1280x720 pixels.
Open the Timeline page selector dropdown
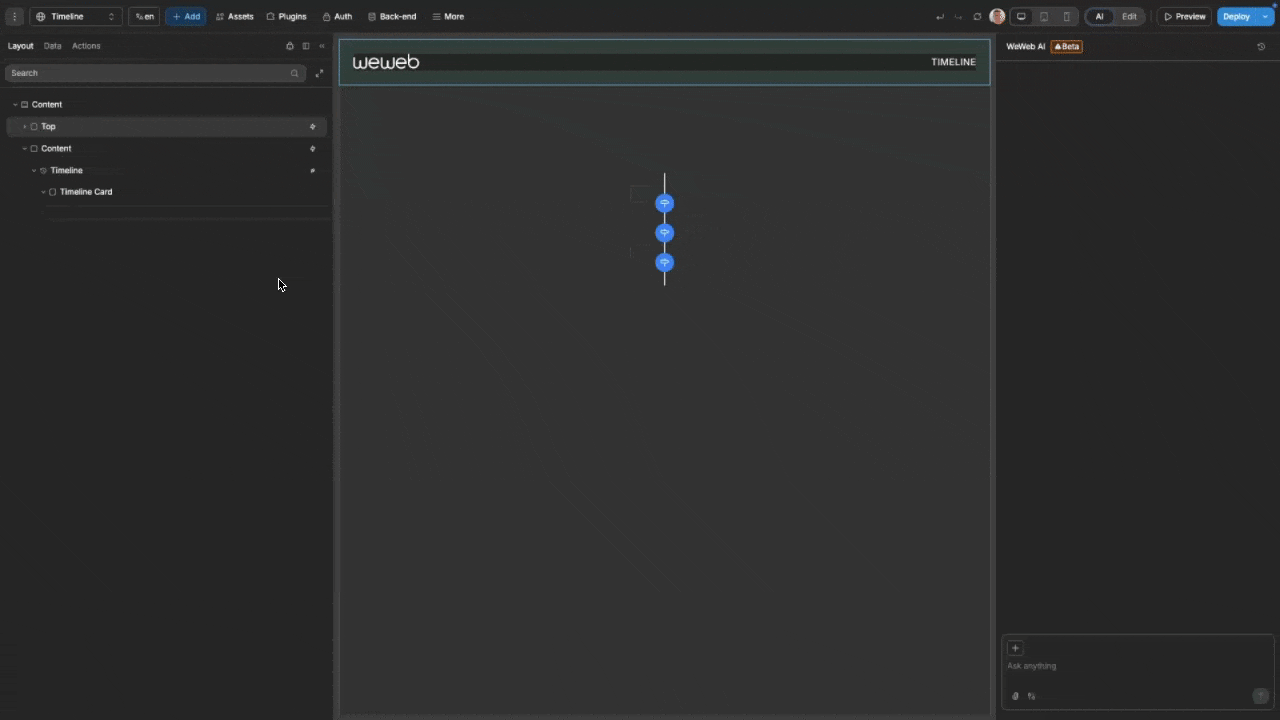tap(76, 17)
